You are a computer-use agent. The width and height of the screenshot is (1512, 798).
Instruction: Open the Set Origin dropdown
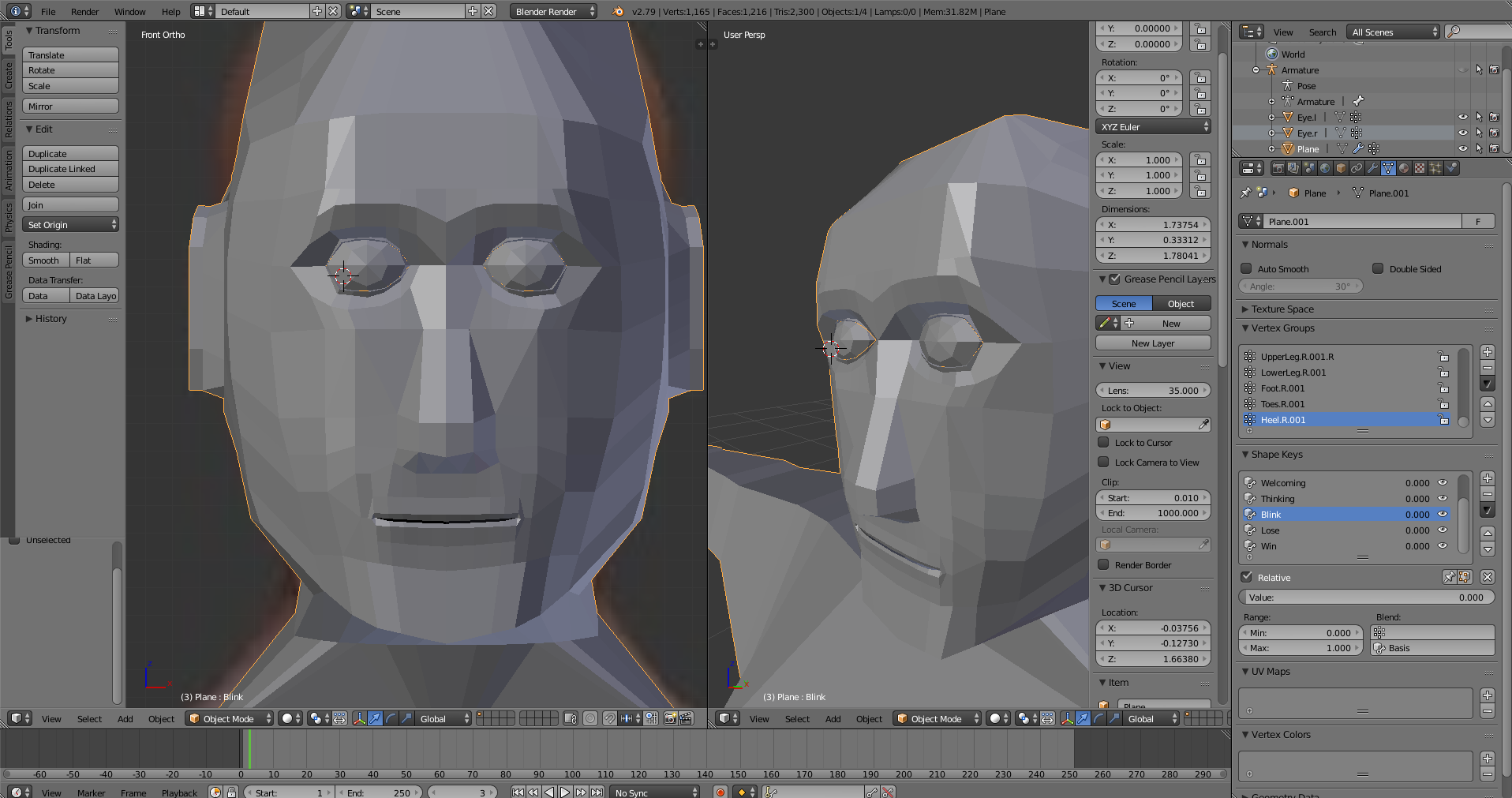click(71, 225)
